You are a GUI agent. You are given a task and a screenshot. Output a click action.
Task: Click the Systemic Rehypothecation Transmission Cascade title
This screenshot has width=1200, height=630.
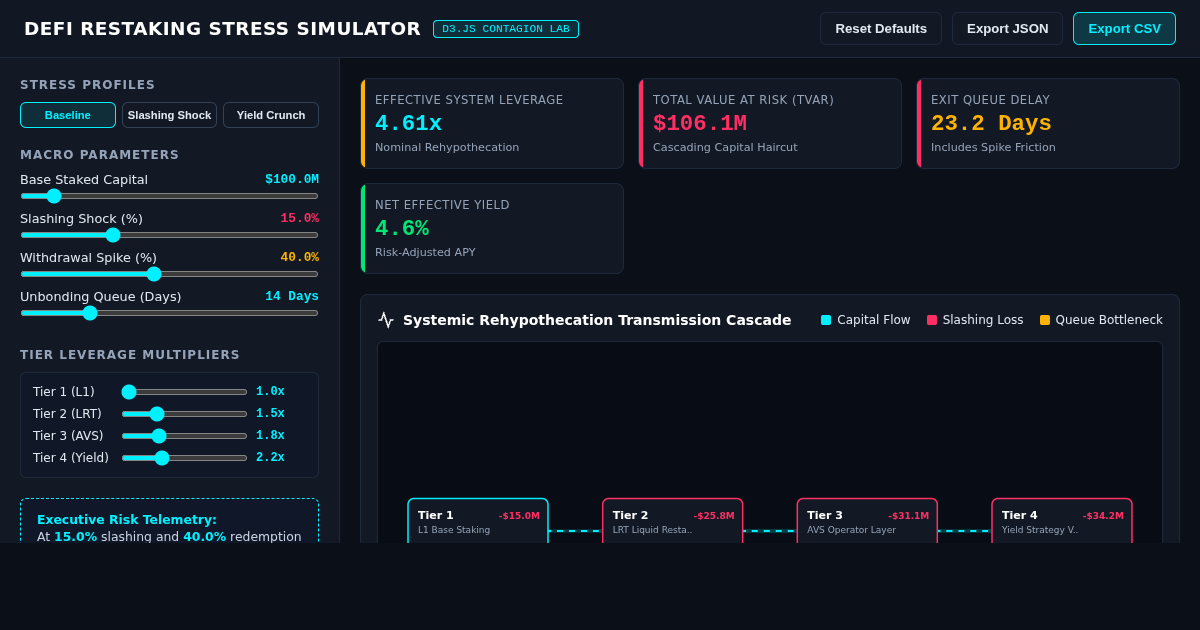coord(597,320)
